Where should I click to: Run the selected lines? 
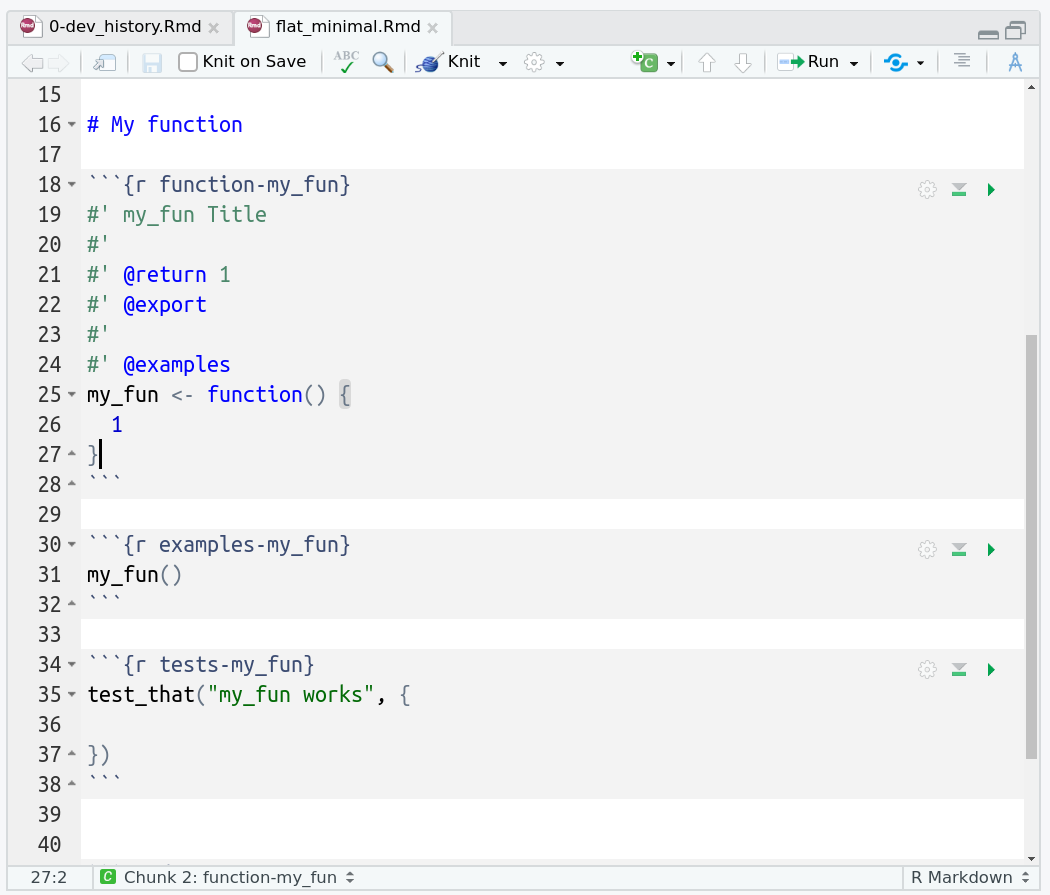[x=808, y=62]
